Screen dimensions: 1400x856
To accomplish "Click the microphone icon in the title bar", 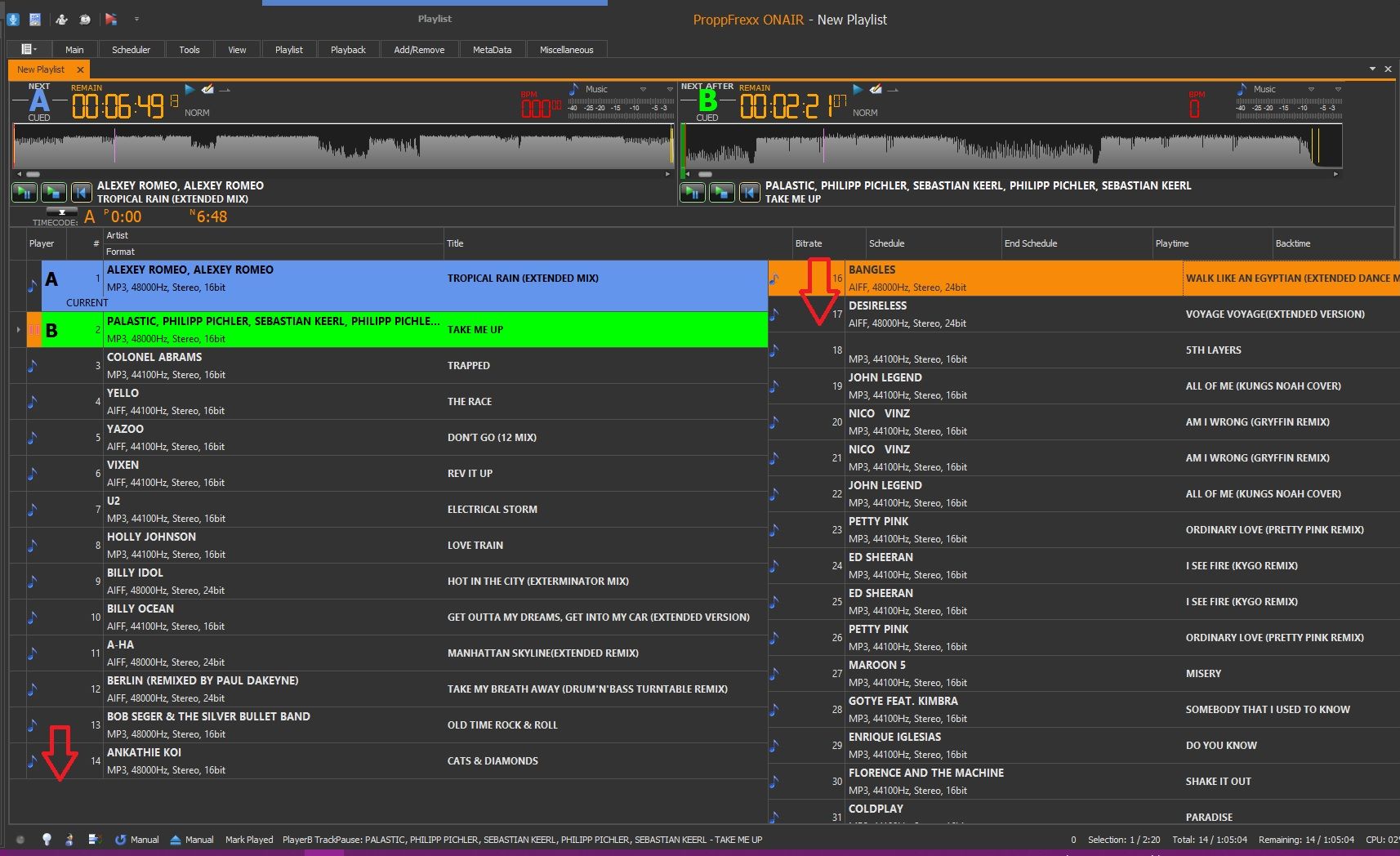I will (x=13, y=19).
